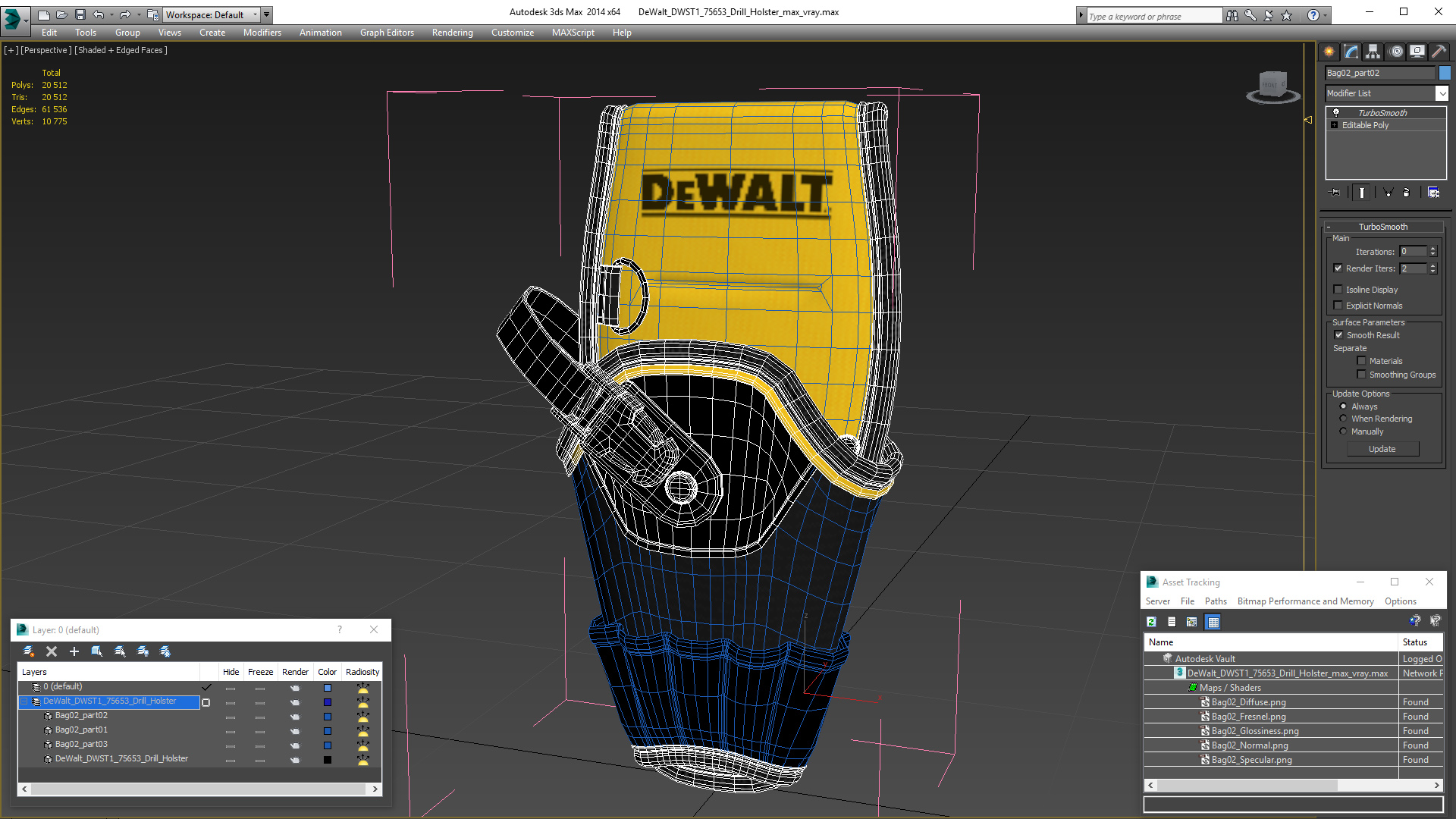
Task: Open the Modifier List dropdown
Action: pos(1442,93)
